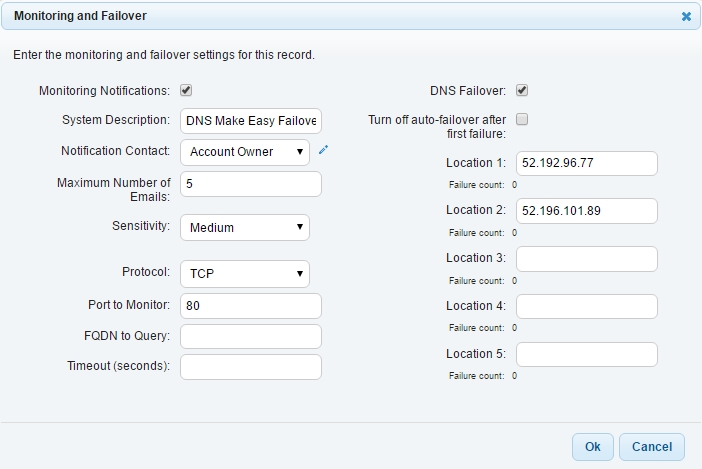The image size is (702, 469).
Task: Toggle the DNS Failover checkbox
Action: point(522,90)
